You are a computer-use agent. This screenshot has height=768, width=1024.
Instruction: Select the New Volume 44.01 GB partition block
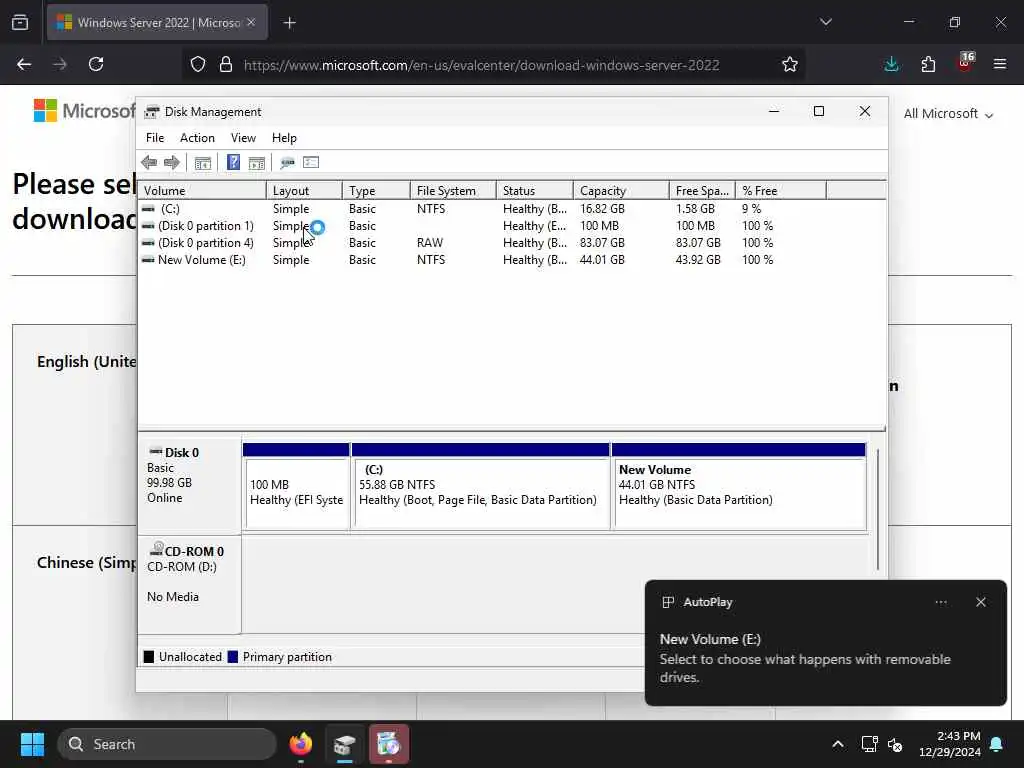(739, 487)
